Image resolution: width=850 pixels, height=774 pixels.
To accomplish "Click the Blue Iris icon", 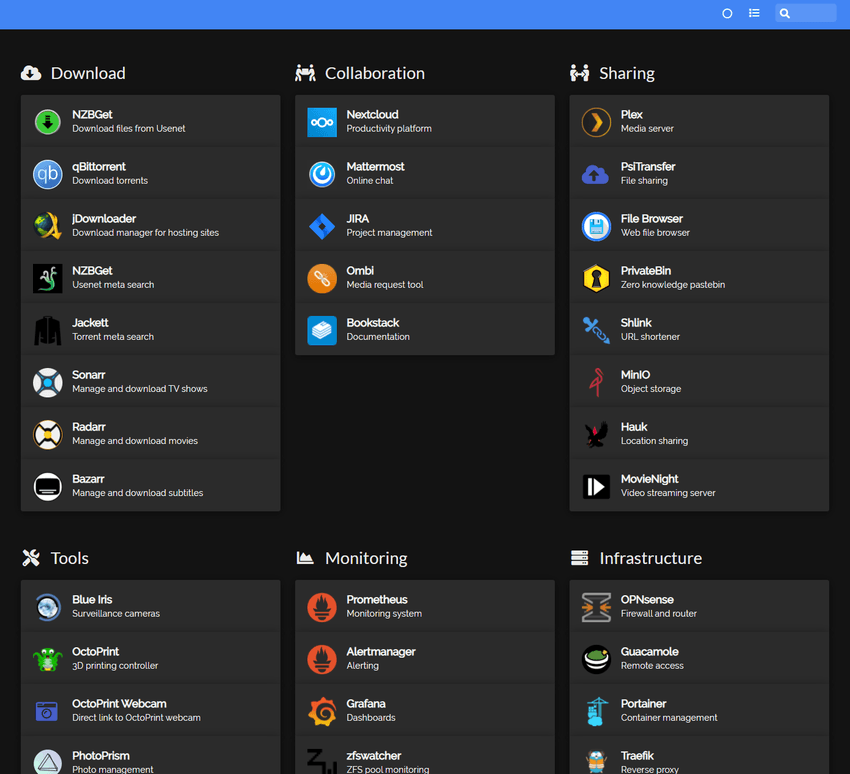I will click(48, 607).
